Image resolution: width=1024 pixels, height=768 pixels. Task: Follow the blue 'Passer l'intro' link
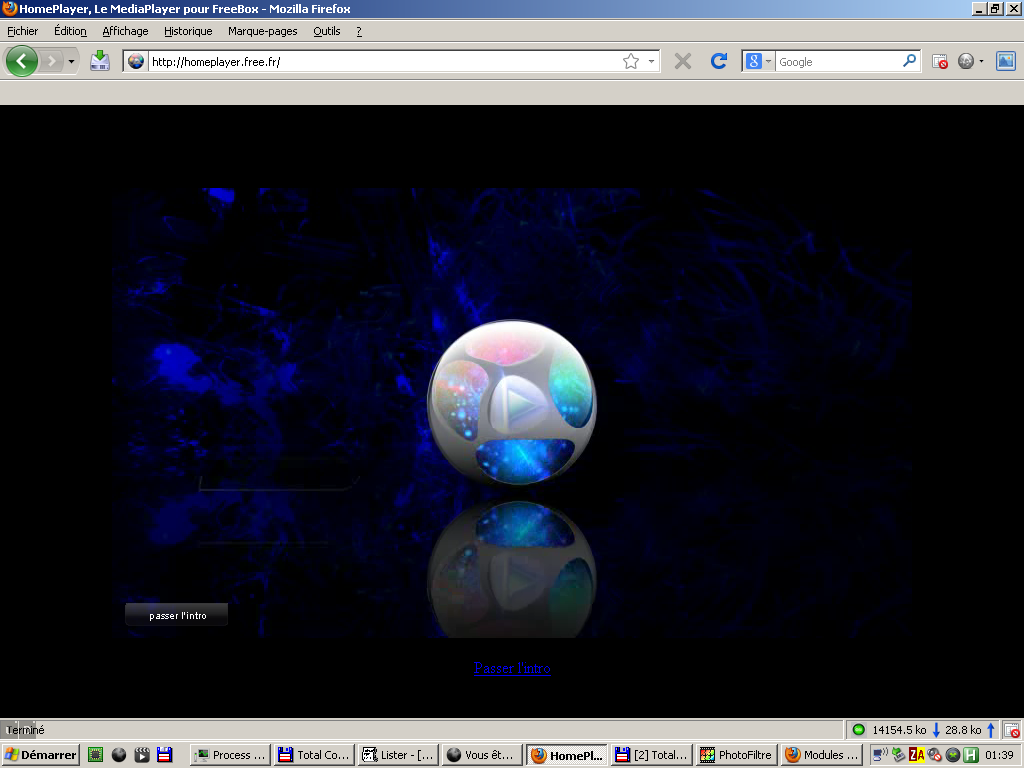(512, 668)
